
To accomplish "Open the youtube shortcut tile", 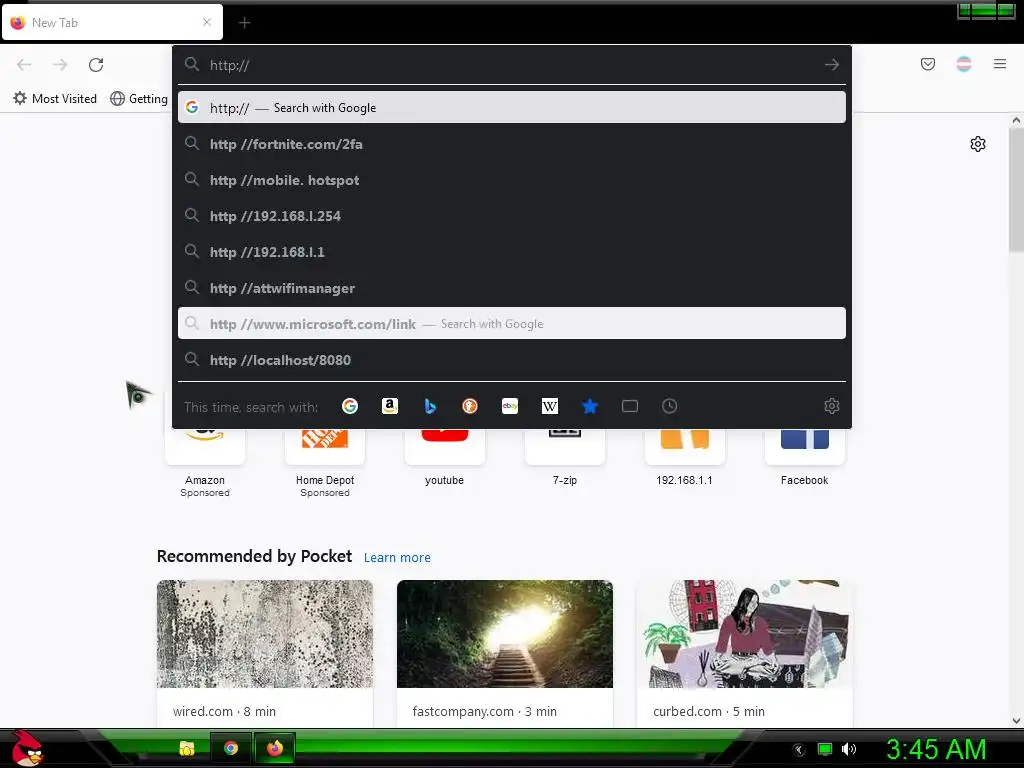I will point(445,457).
